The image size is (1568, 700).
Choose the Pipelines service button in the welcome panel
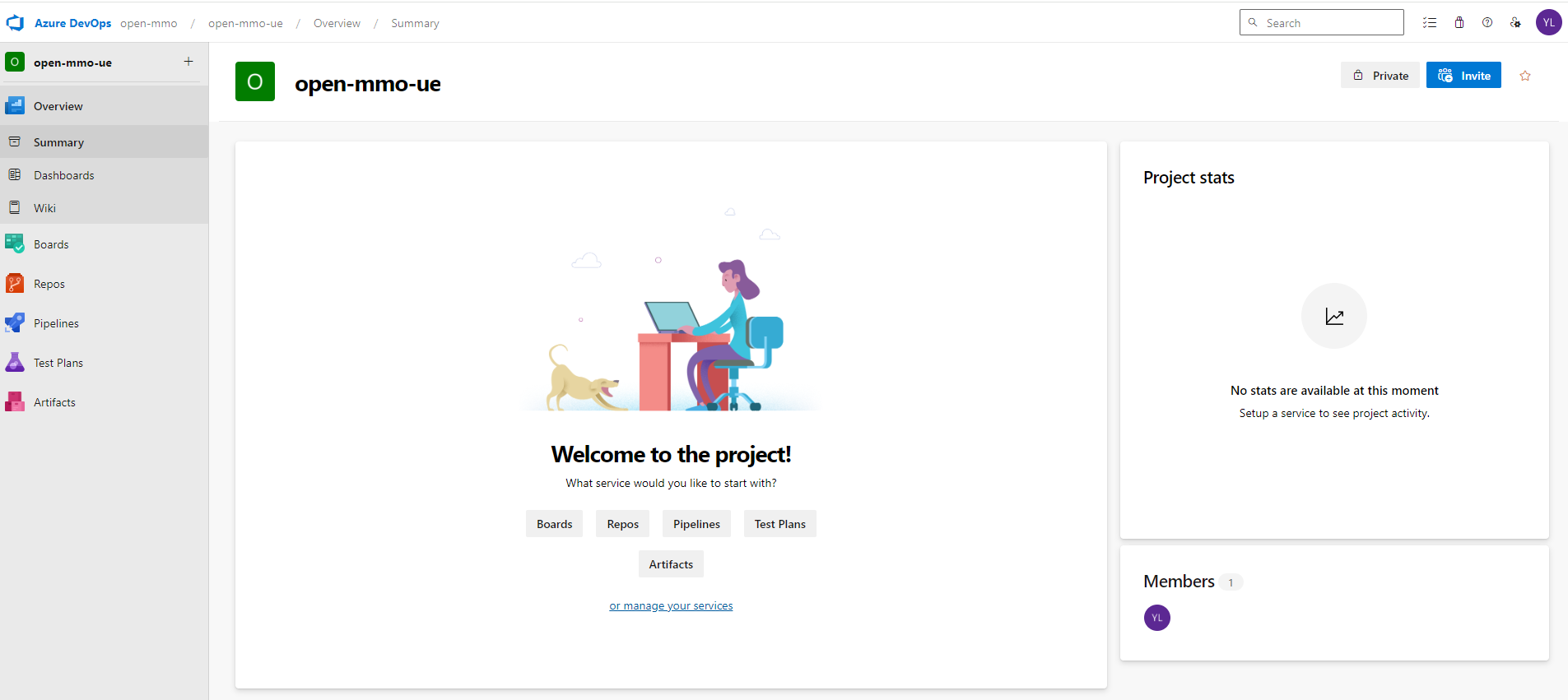[x=696, y=524]
